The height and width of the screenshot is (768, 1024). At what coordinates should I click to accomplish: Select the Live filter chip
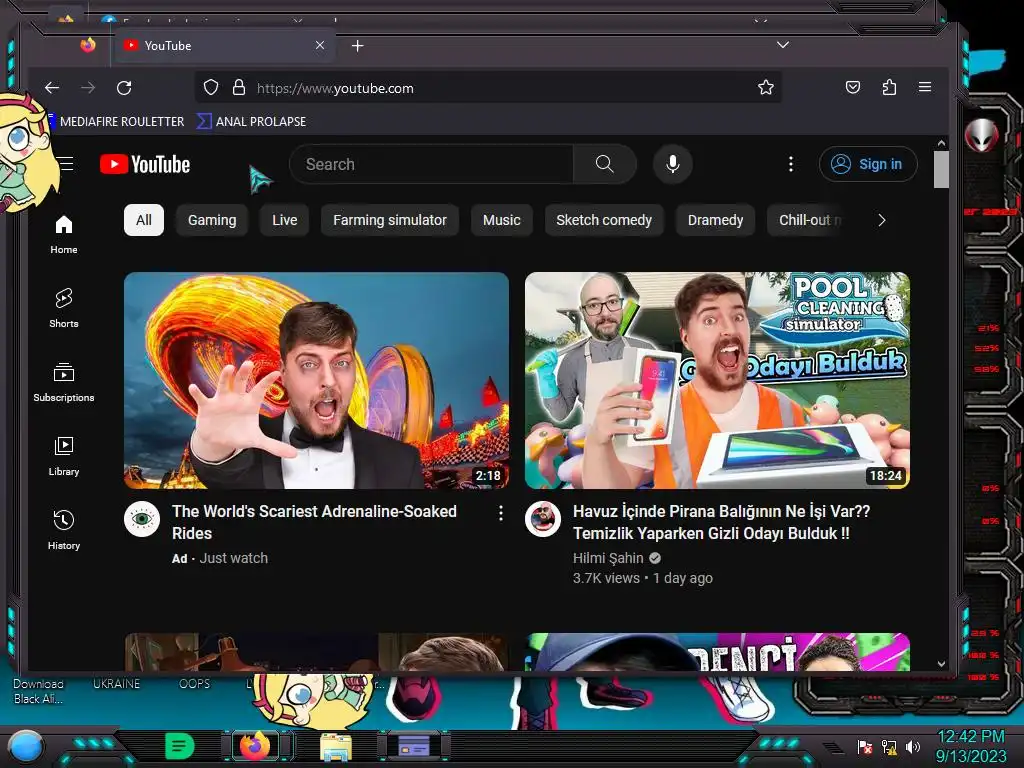pos(285,220)
